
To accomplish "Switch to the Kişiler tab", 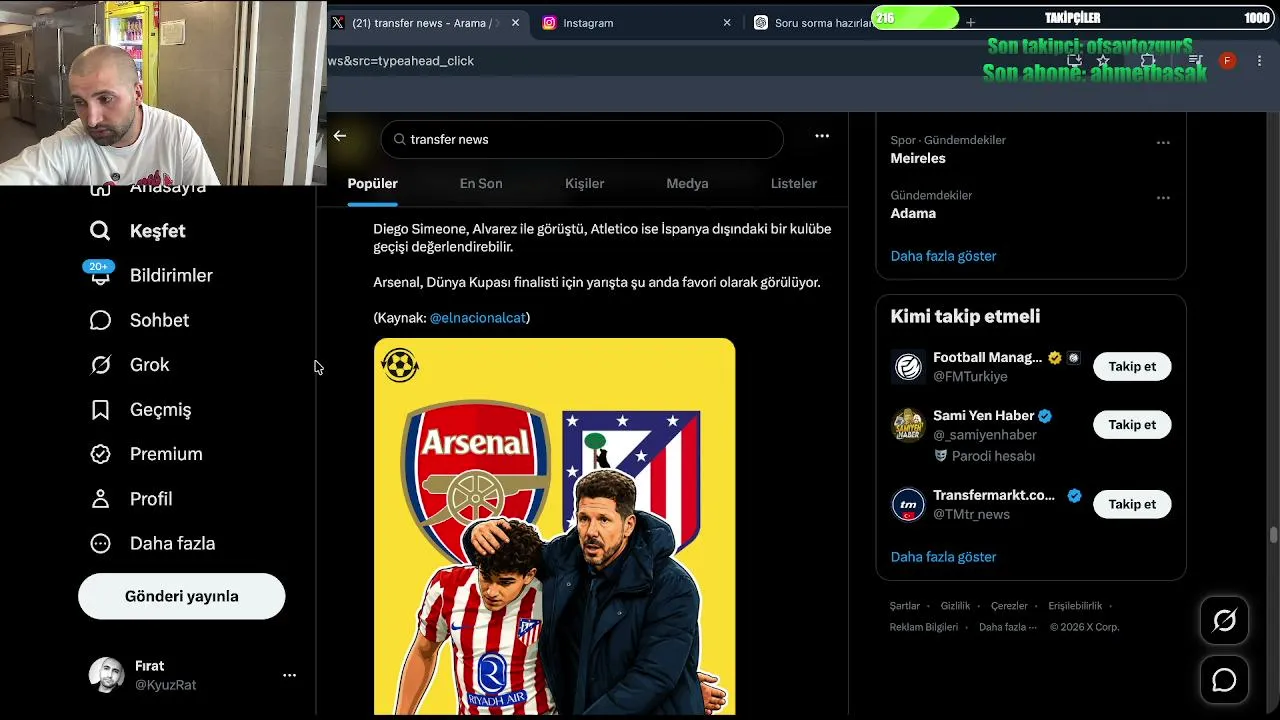I will point(585,184).
